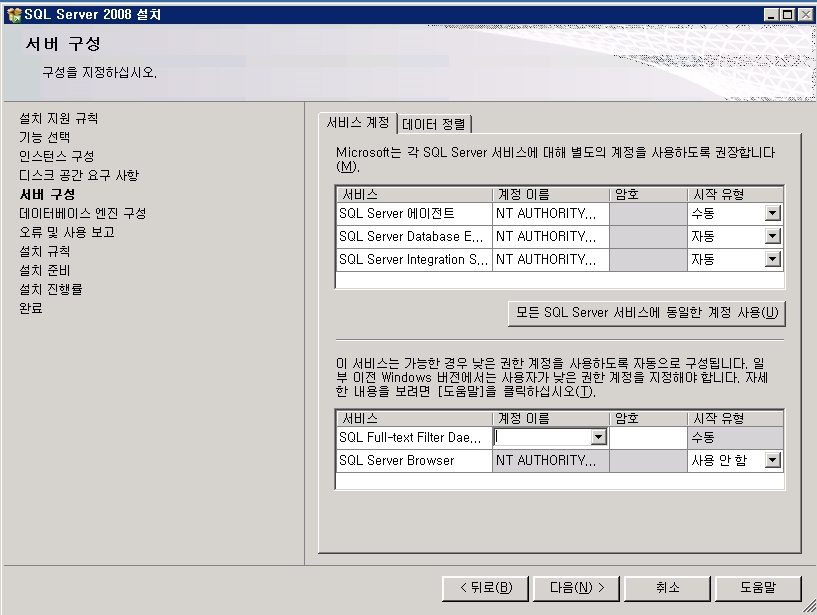Cancel setup with the 취소 button
This screenshot has width=817, height=615.
[667, 588]
